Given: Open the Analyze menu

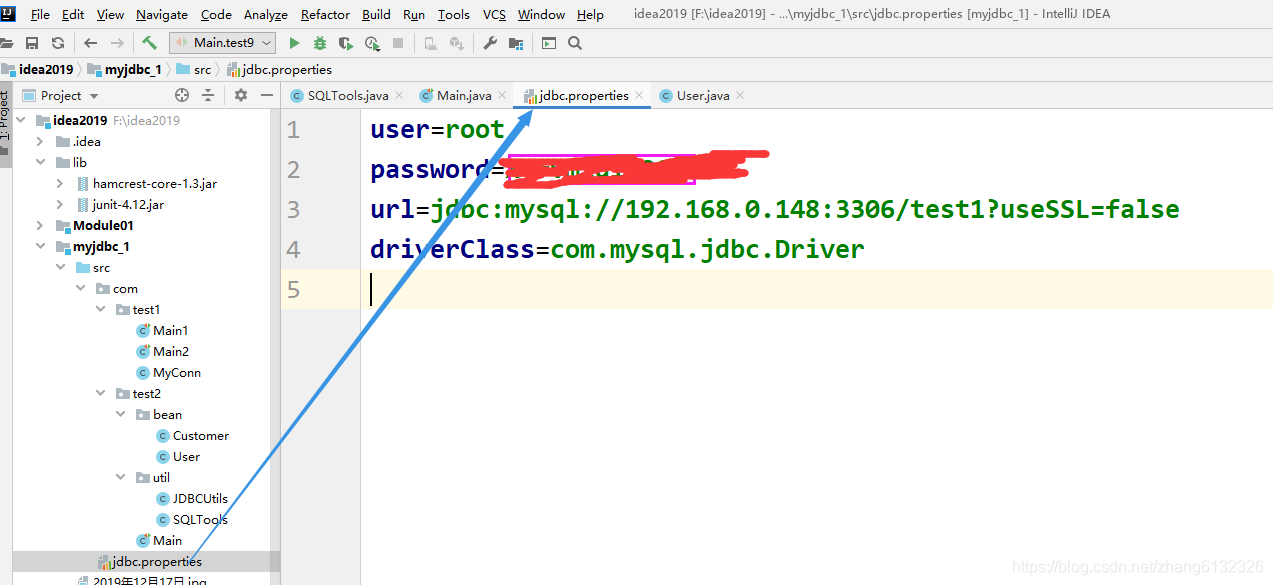Looking at the screenshot, I should (x=266, y=14).
